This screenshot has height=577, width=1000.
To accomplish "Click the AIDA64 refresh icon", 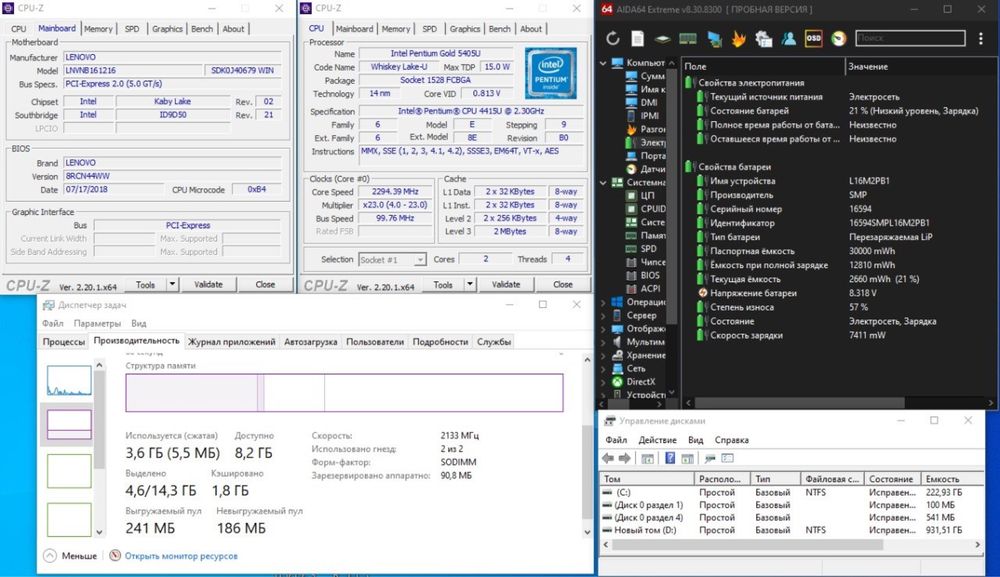I will pos(613,38).
